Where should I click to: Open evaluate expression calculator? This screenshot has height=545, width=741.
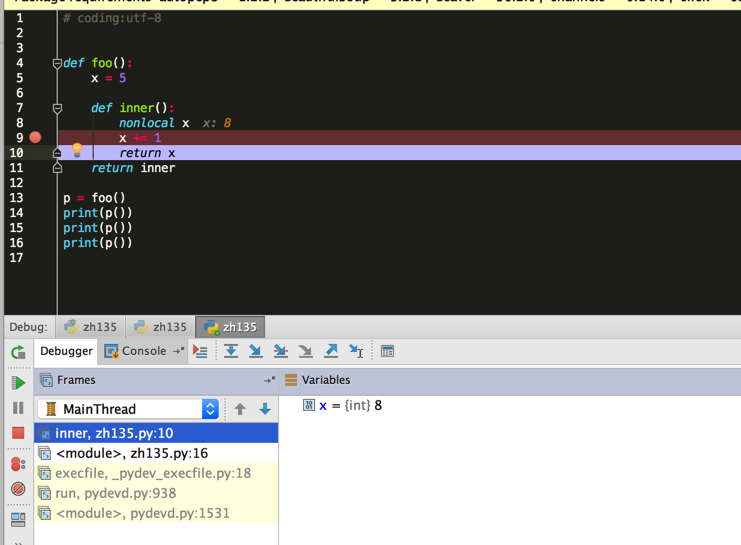pyautogui.click(x=387, y=351)
